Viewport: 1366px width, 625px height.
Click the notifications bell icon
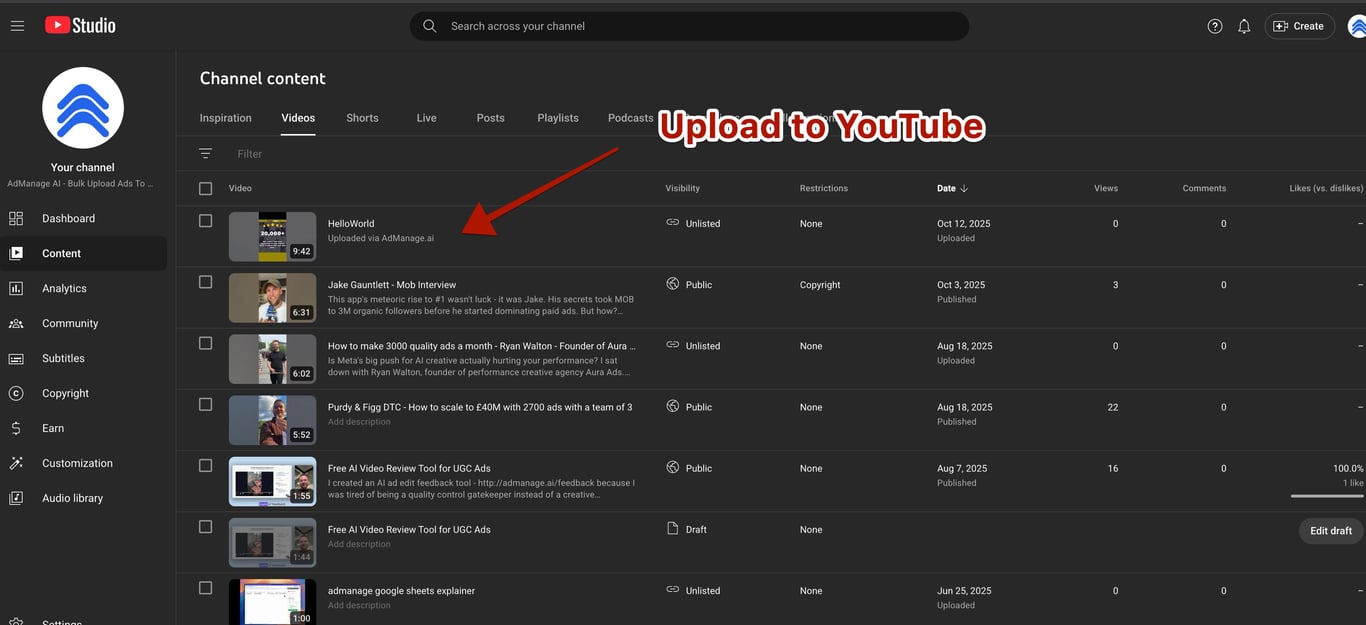pyautogui.click(x=1243, y=25)
